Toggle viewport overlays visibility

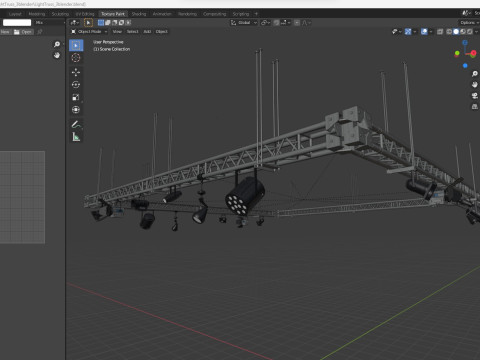[x=424, y=32]
